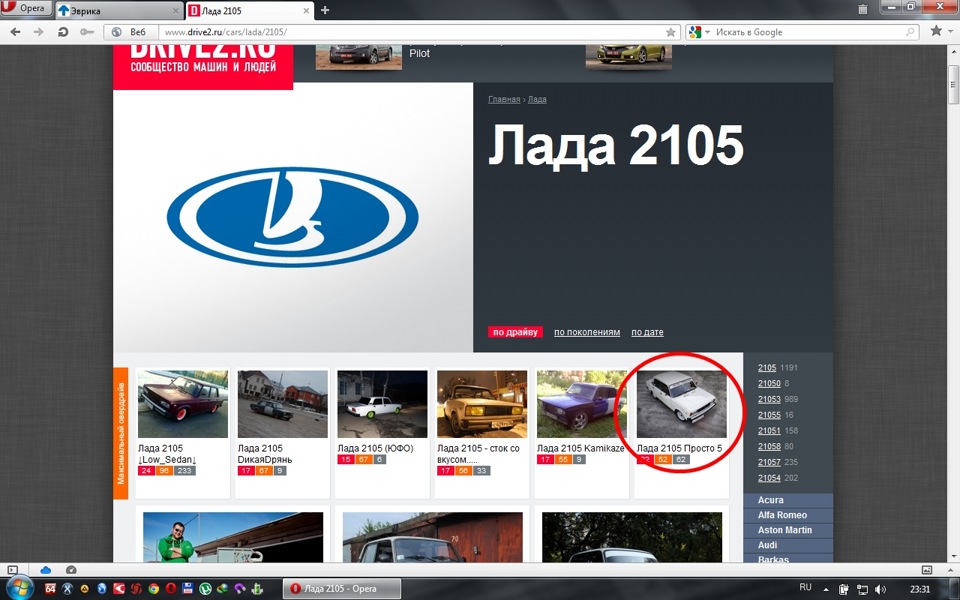
Task: Bookmark page with the address bar star
Action: pyautogui.click(x=670, y=32)
